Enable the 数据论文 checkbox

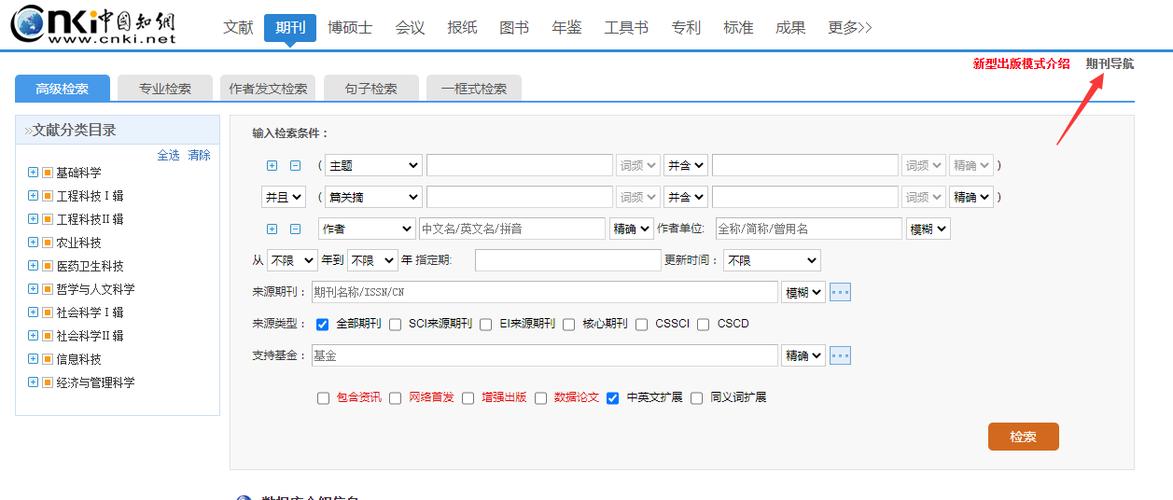(540, 398)
